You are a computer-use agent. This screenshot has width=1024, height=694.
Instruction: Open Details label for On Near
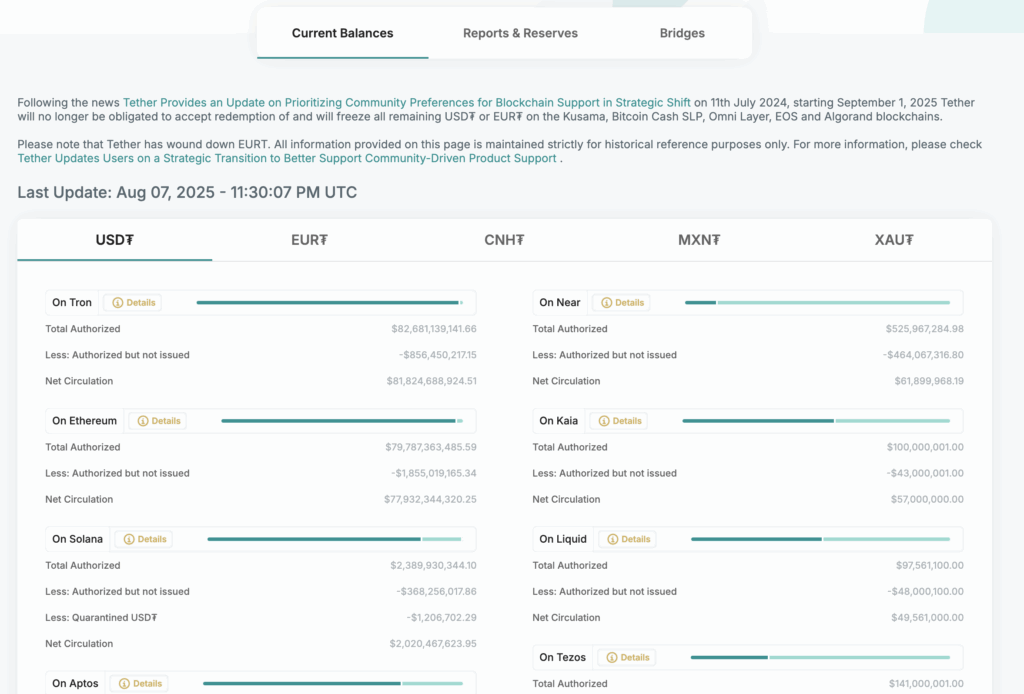630,303
